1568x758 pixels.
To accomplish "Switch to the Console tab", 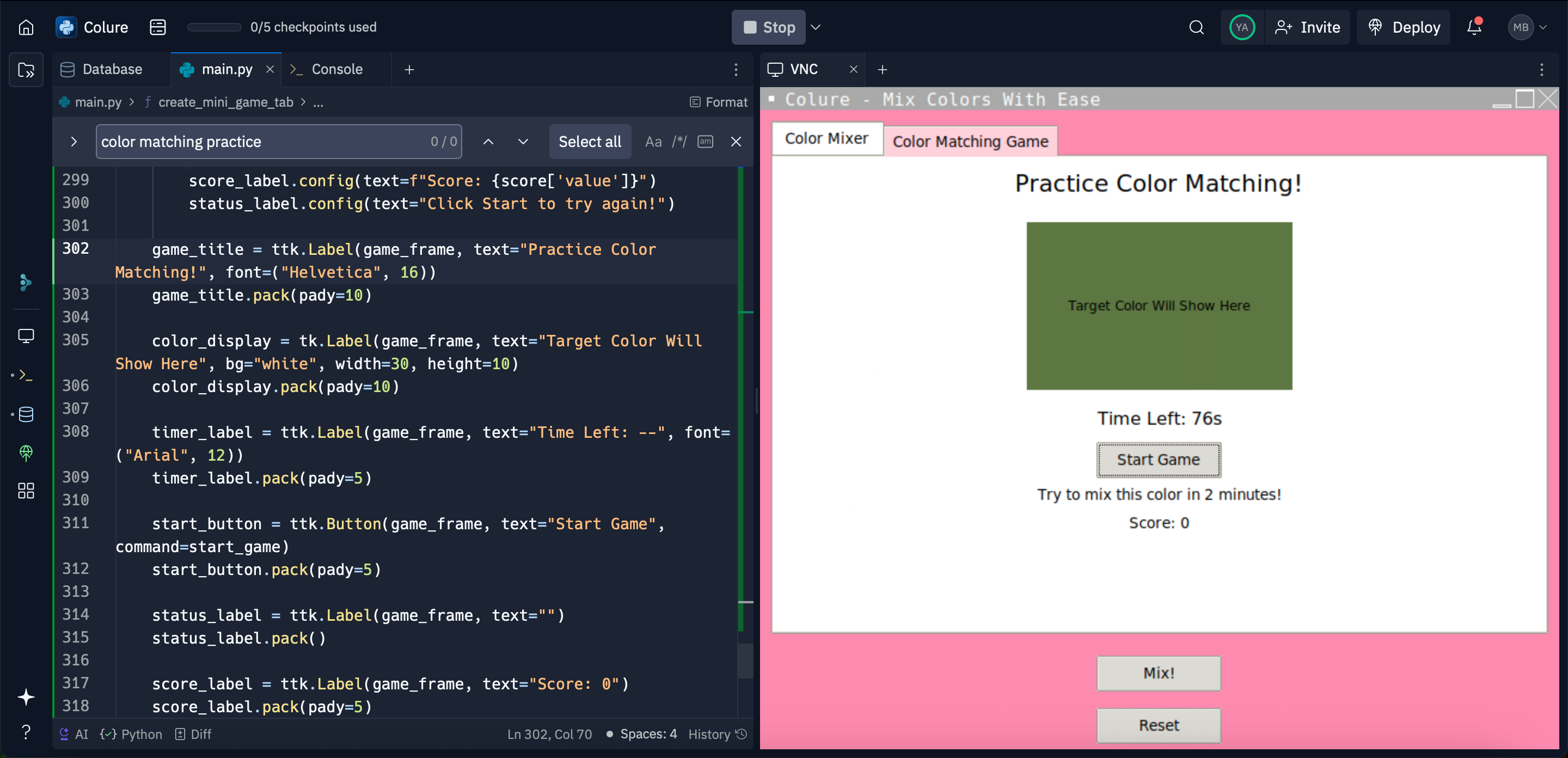I will click(x=336, y=69).
